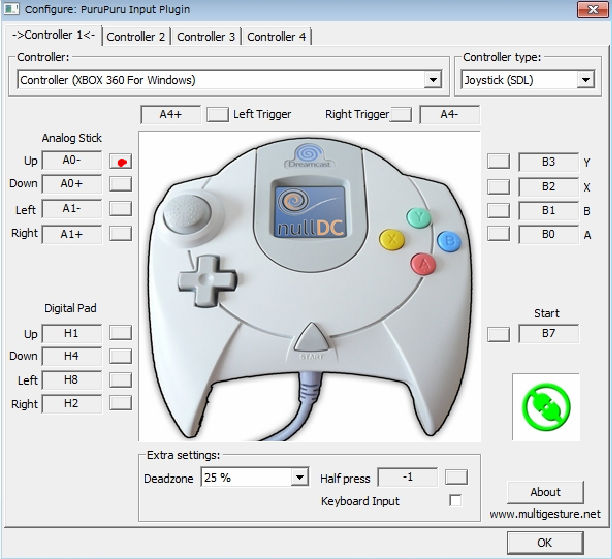Click the A0- Analog Up field
Viewport: 612px width, 559px height.
[71, 160]
